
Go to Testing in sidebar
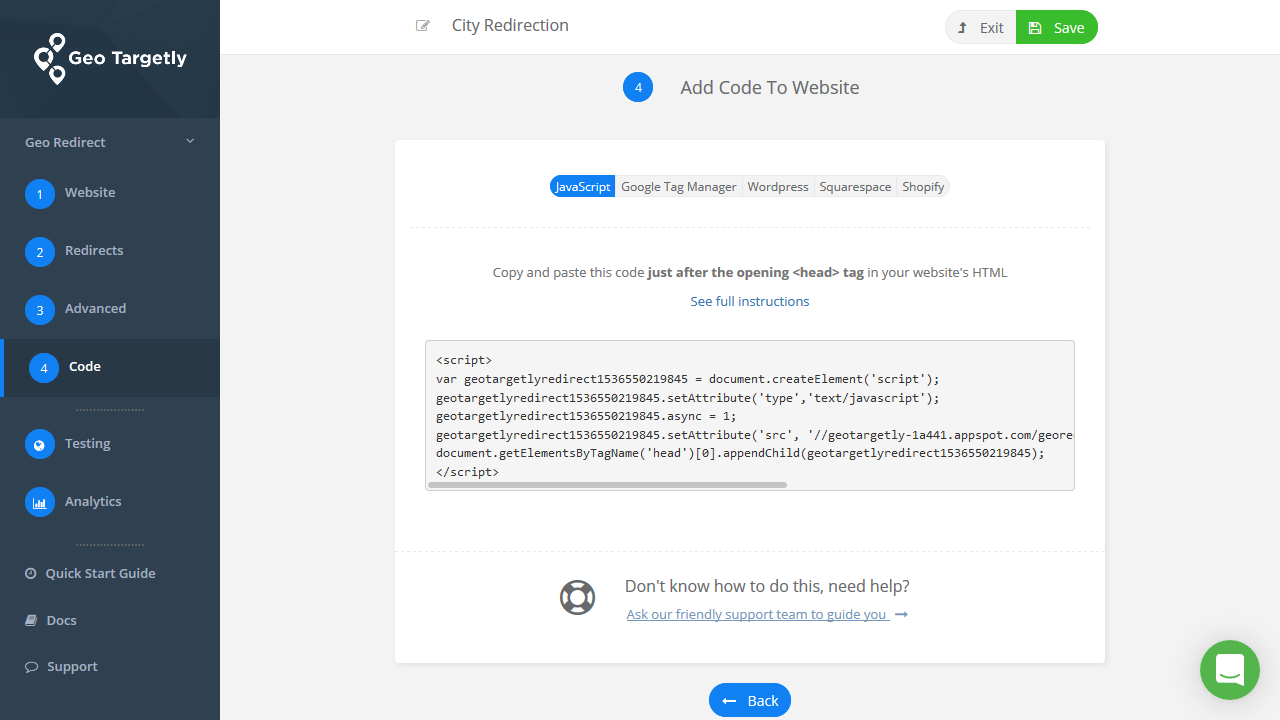110,444
